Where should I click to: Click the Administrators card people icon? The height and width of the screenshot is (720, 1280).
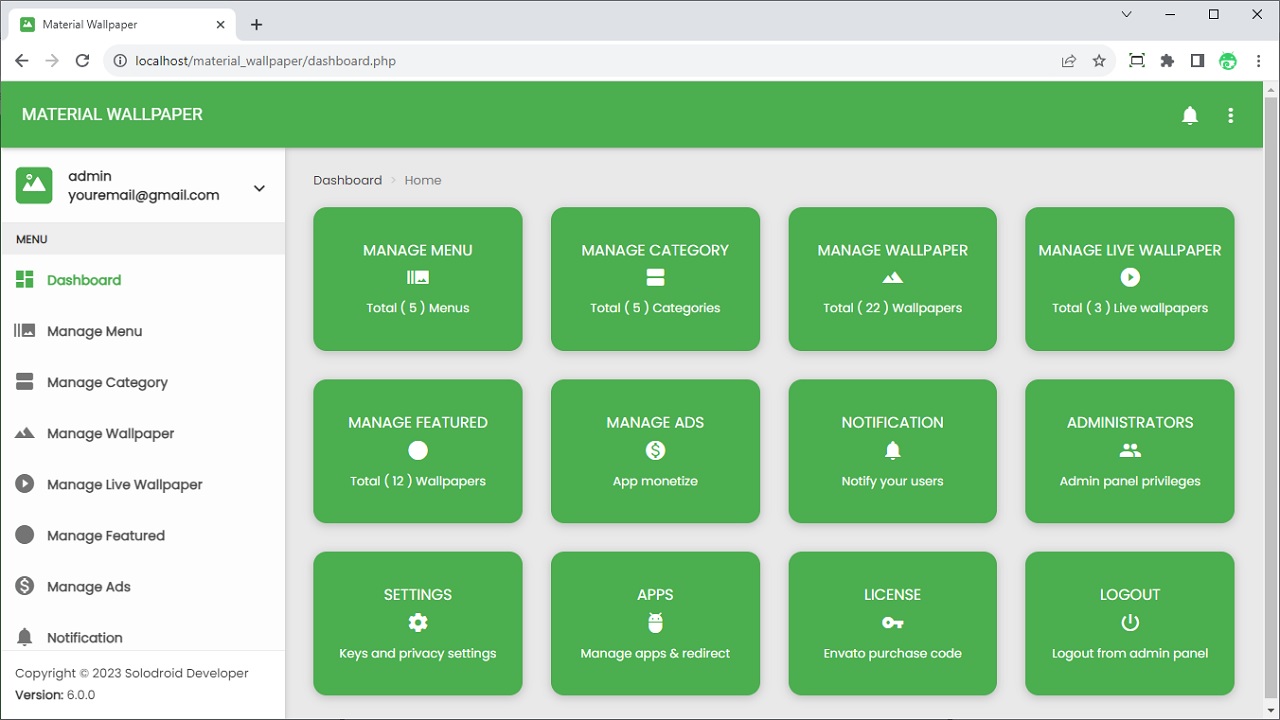pos(1130,450)
